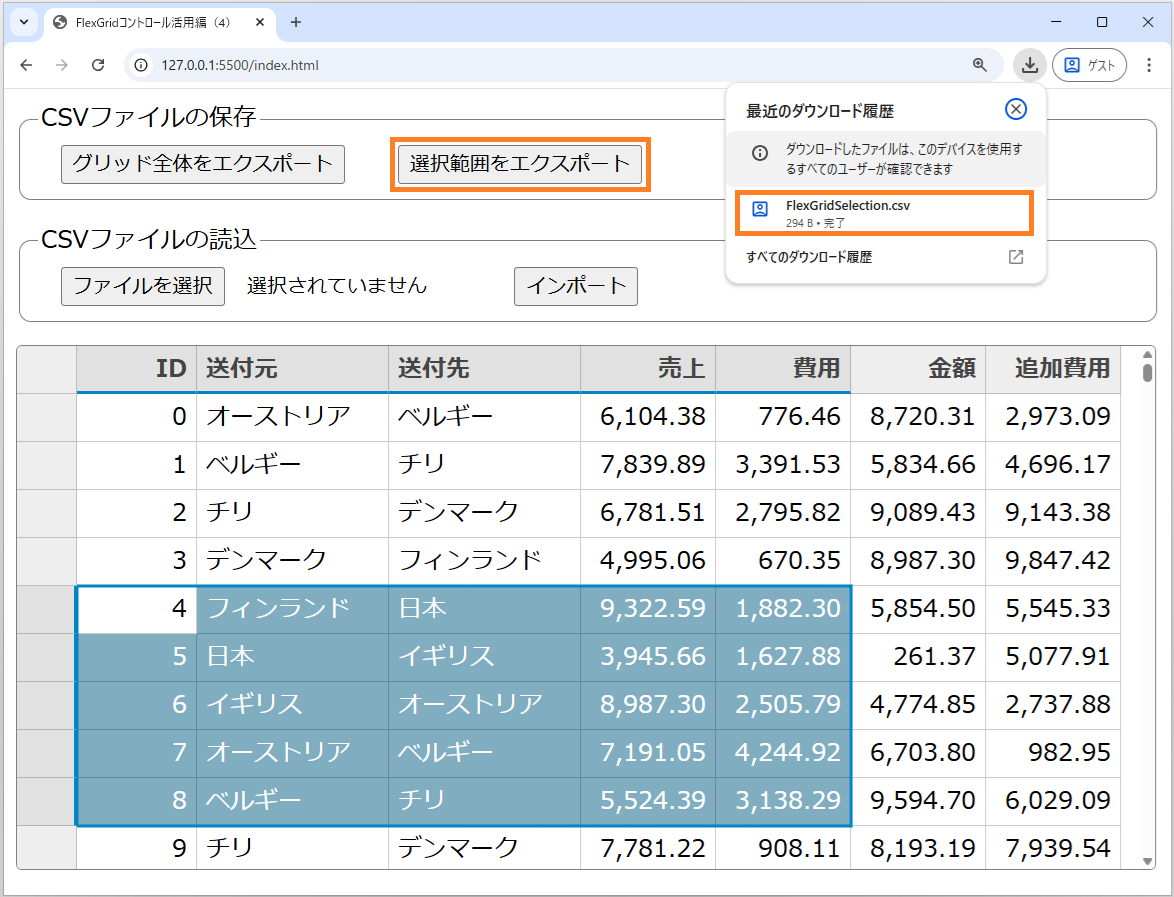Reload the page with the refresh icon
This screenshot has height=897, width=1174.
tap(97, 65)
